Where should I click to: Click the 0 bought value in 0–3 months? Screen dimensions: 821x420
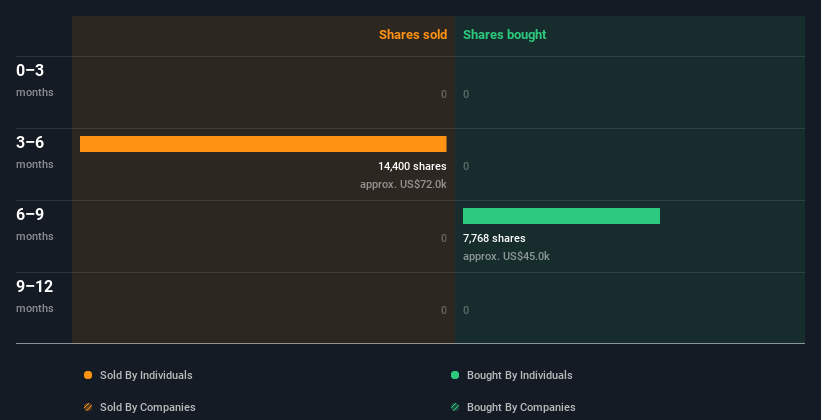466,94
